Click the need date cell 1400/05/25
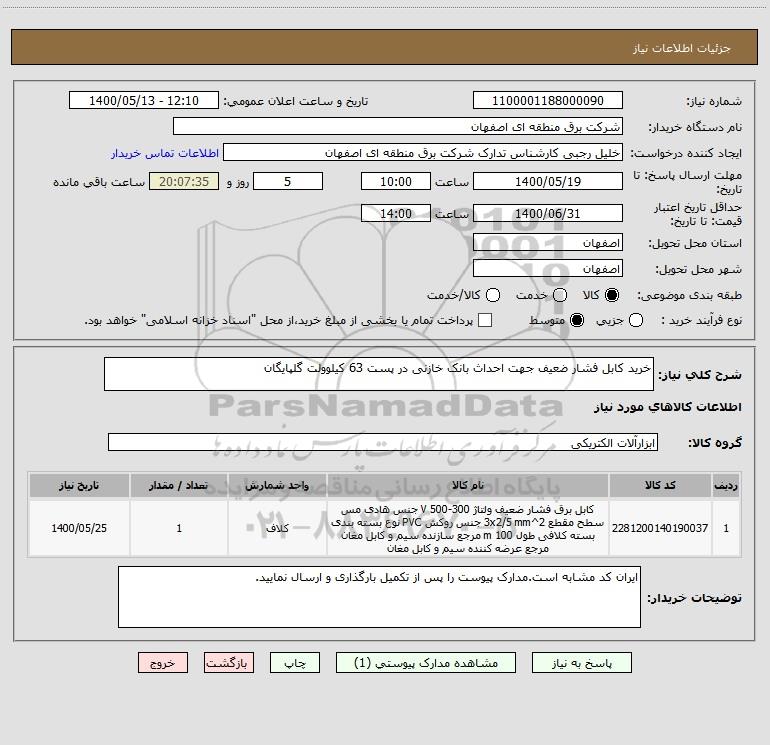The image size is (770, 745). click(x=79, y=528)
